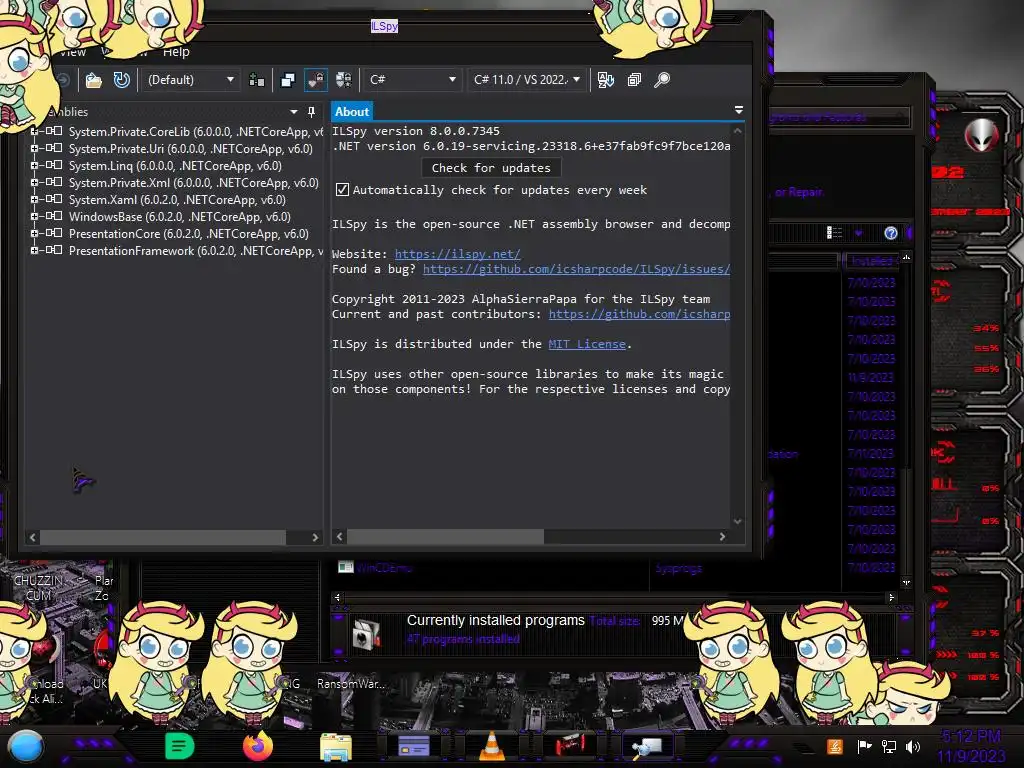Click the Assemblies pane horizontal scrollbar thumb
1024x768 pixels.
163,537
